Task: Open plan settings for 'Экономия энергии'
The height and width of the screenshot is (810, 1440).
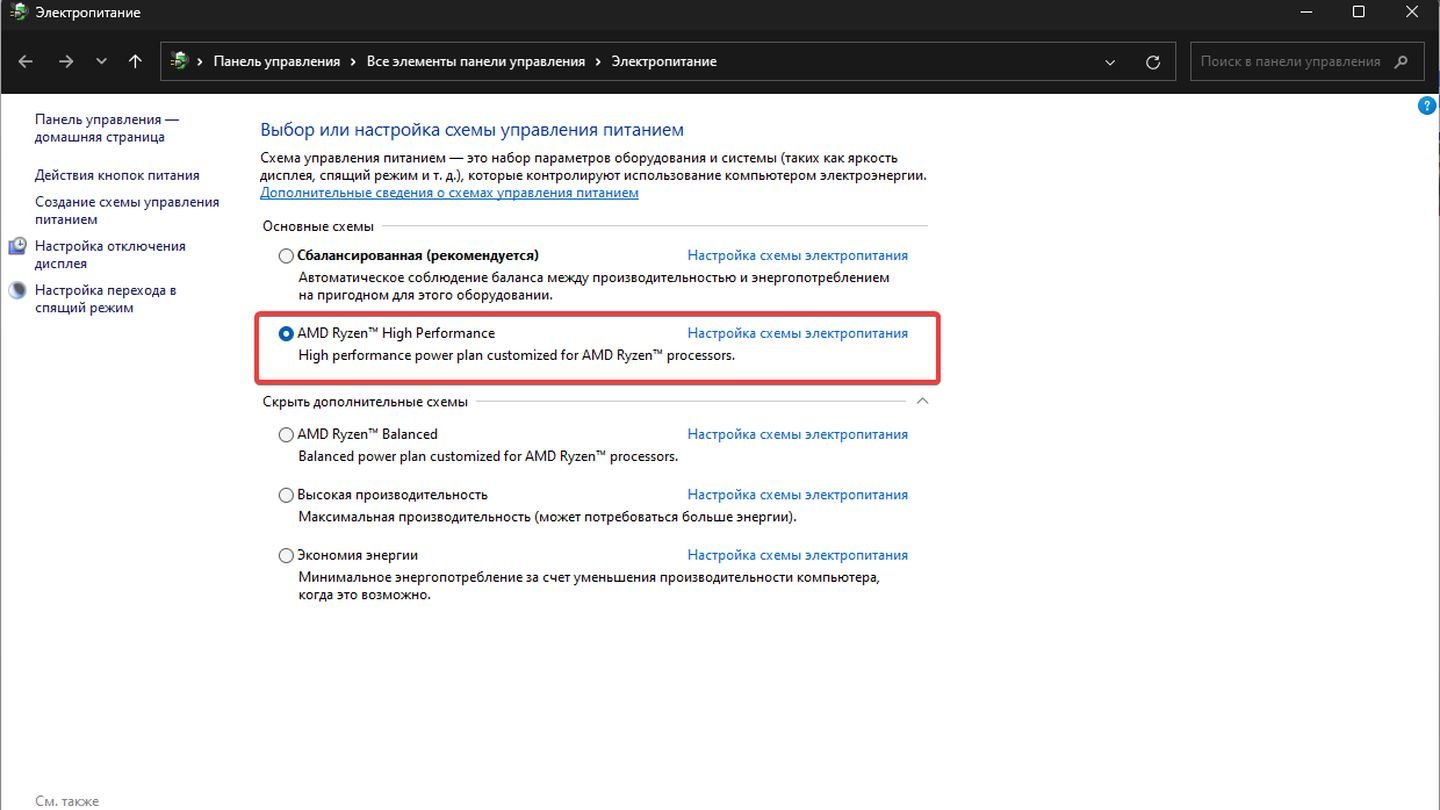Action: [x=797, y=554]
